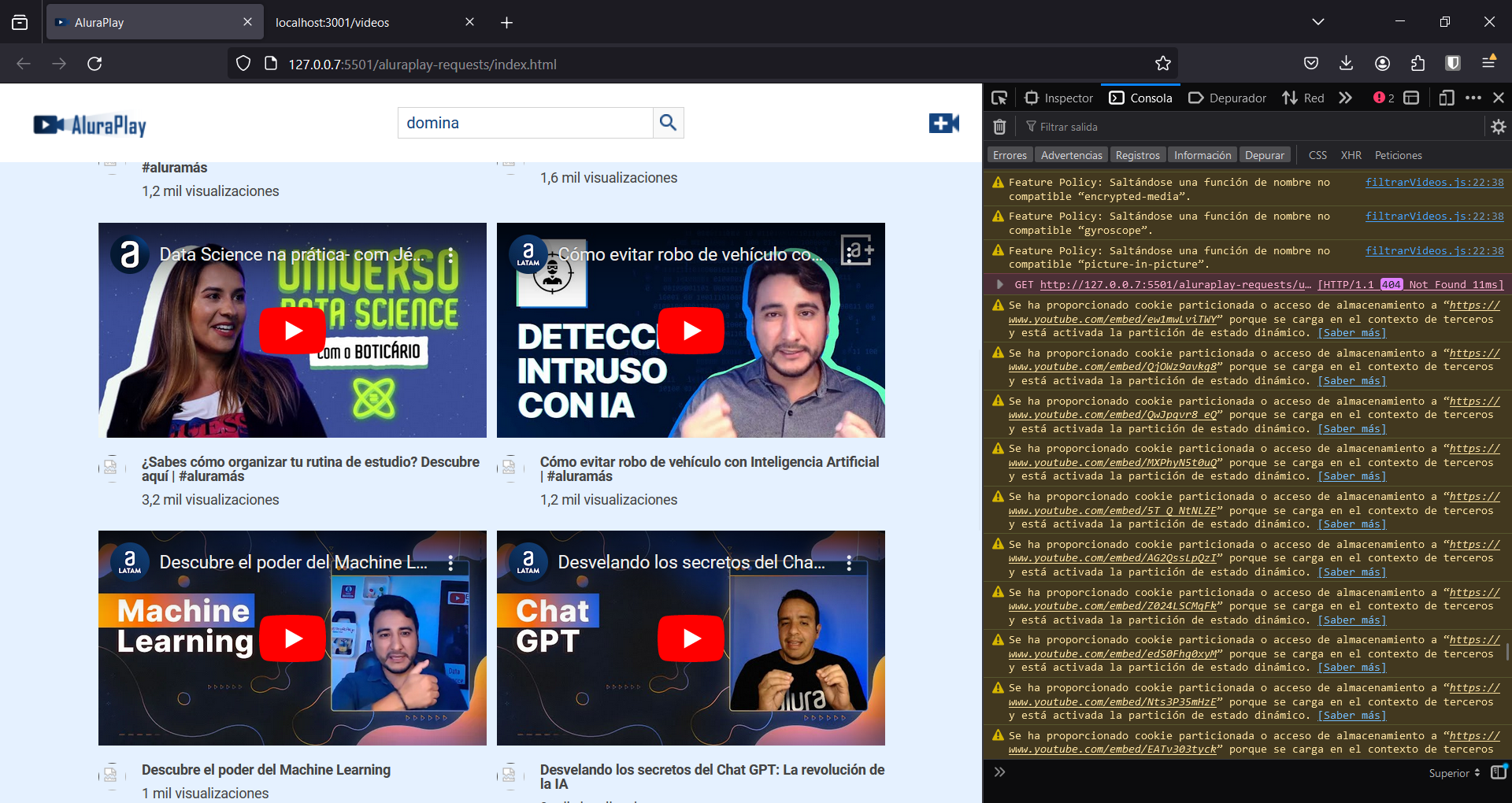Open the 404 request URL link
This screenshot has height=803, width=1512.
(x=1175, y=284)
